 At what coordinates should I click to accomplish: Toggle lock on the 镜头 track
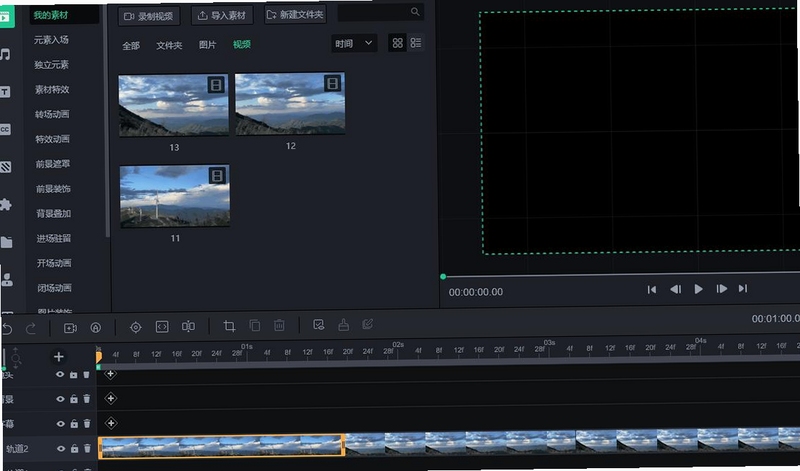point(73,375)
